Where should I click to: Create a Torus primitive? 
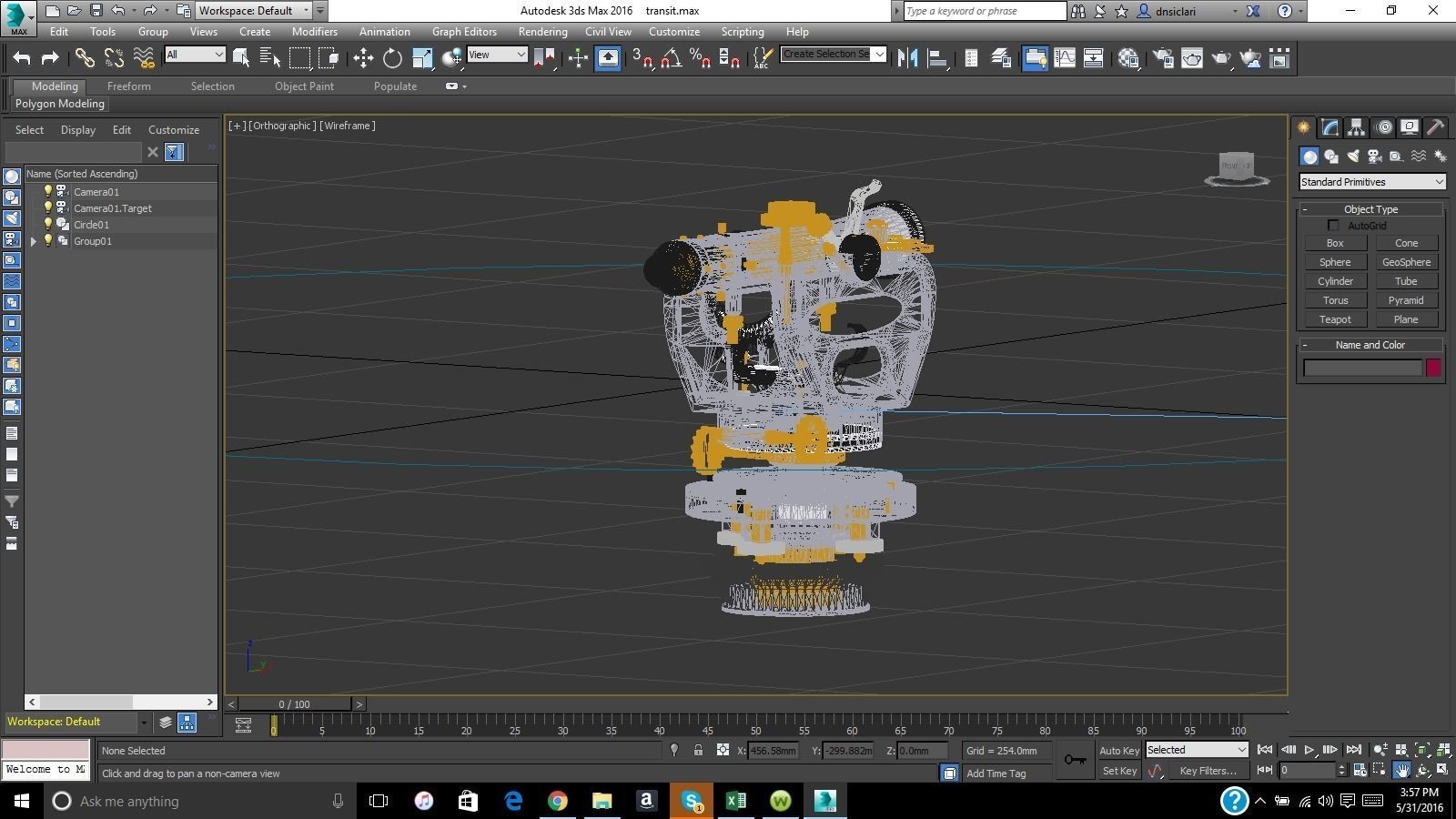click(1335, 300)
